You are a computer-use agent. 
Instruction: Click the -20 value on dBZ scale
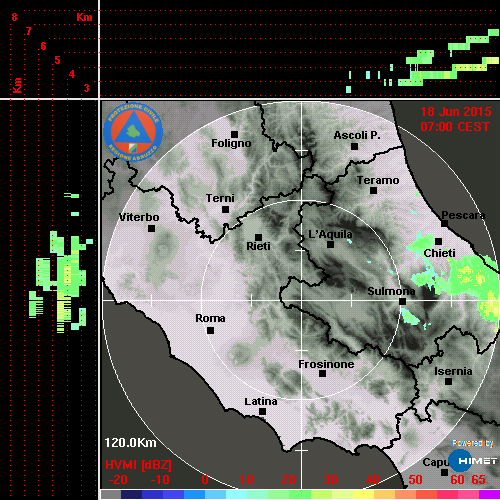point(118,480)
